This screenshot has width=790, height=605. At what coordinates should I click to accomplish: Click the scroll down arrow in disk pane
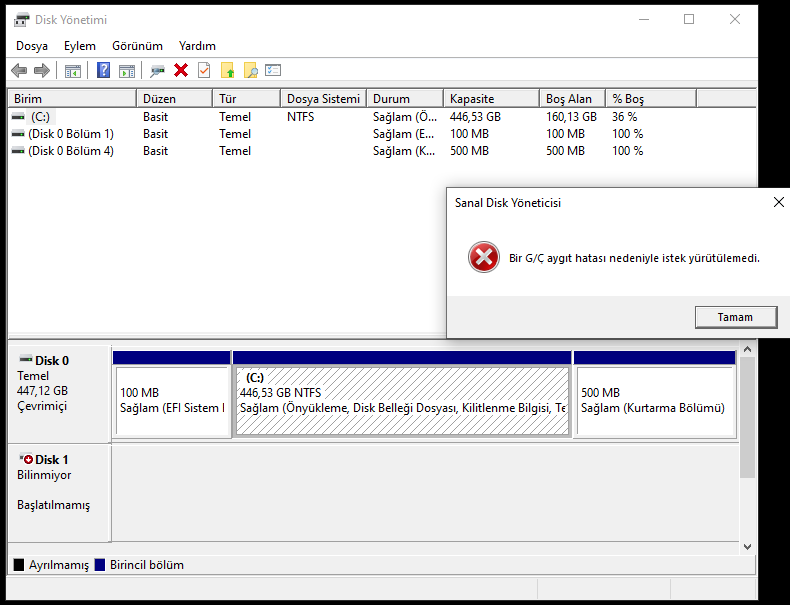tap(747, 547)
